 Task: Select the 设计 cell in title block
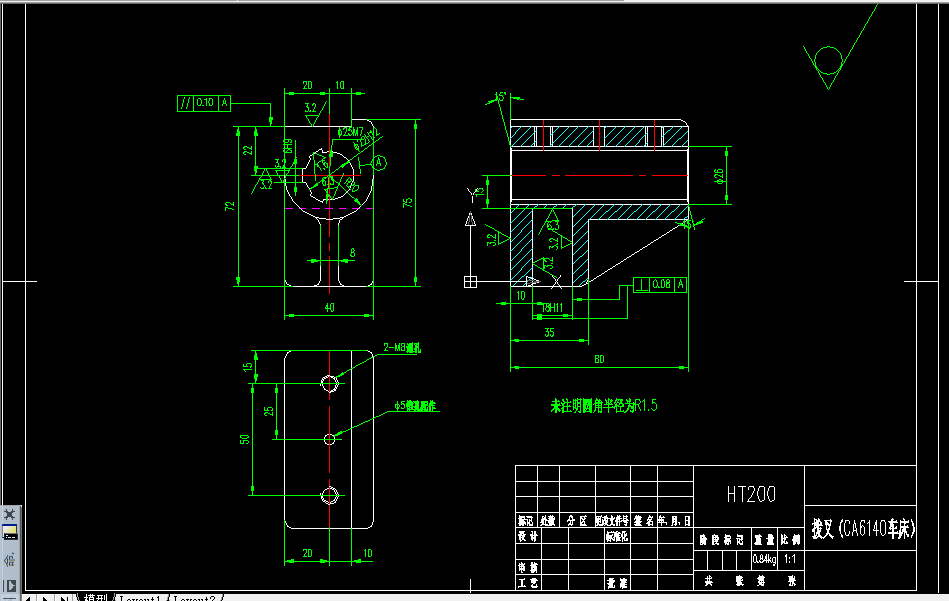point(527,536)
